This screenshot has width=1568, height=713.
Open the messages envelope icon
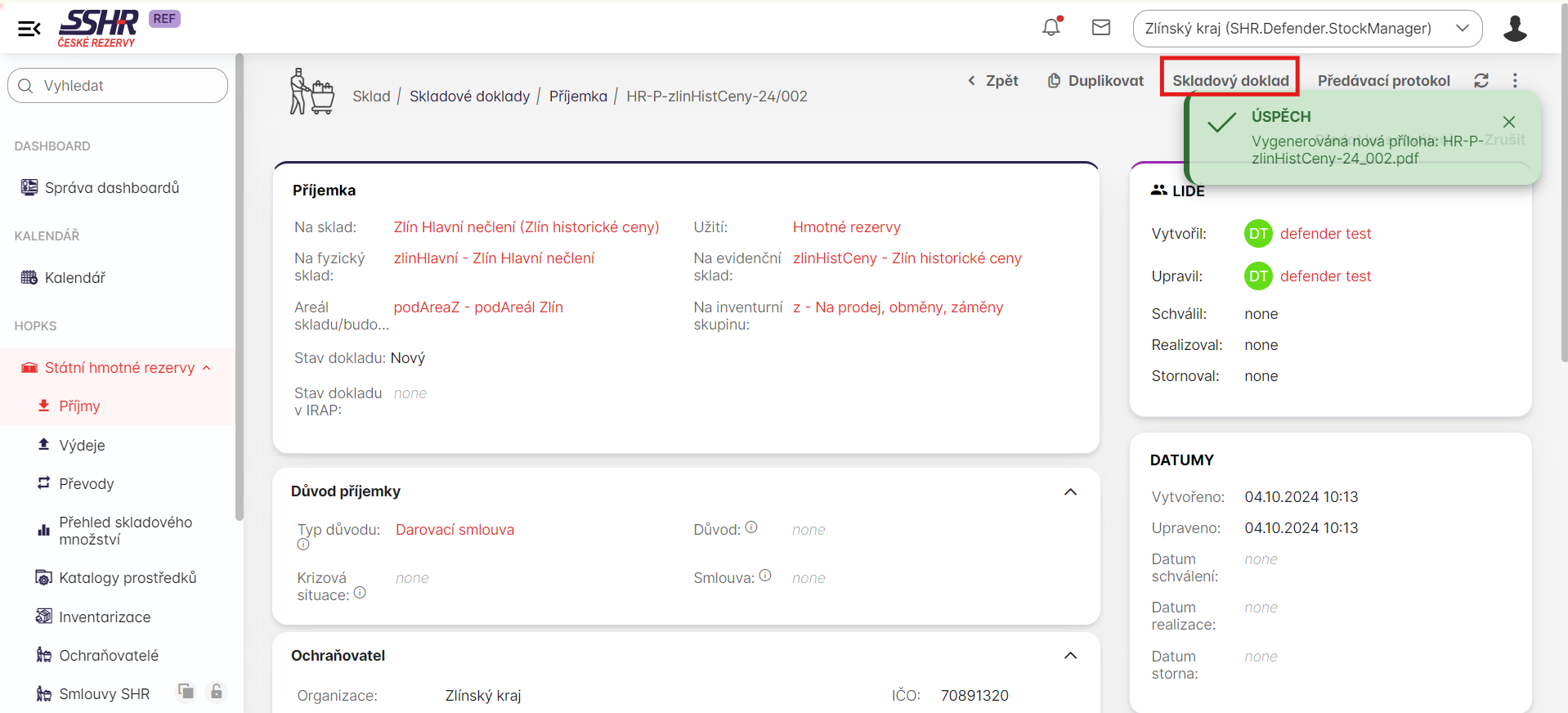click(1101, 28)
